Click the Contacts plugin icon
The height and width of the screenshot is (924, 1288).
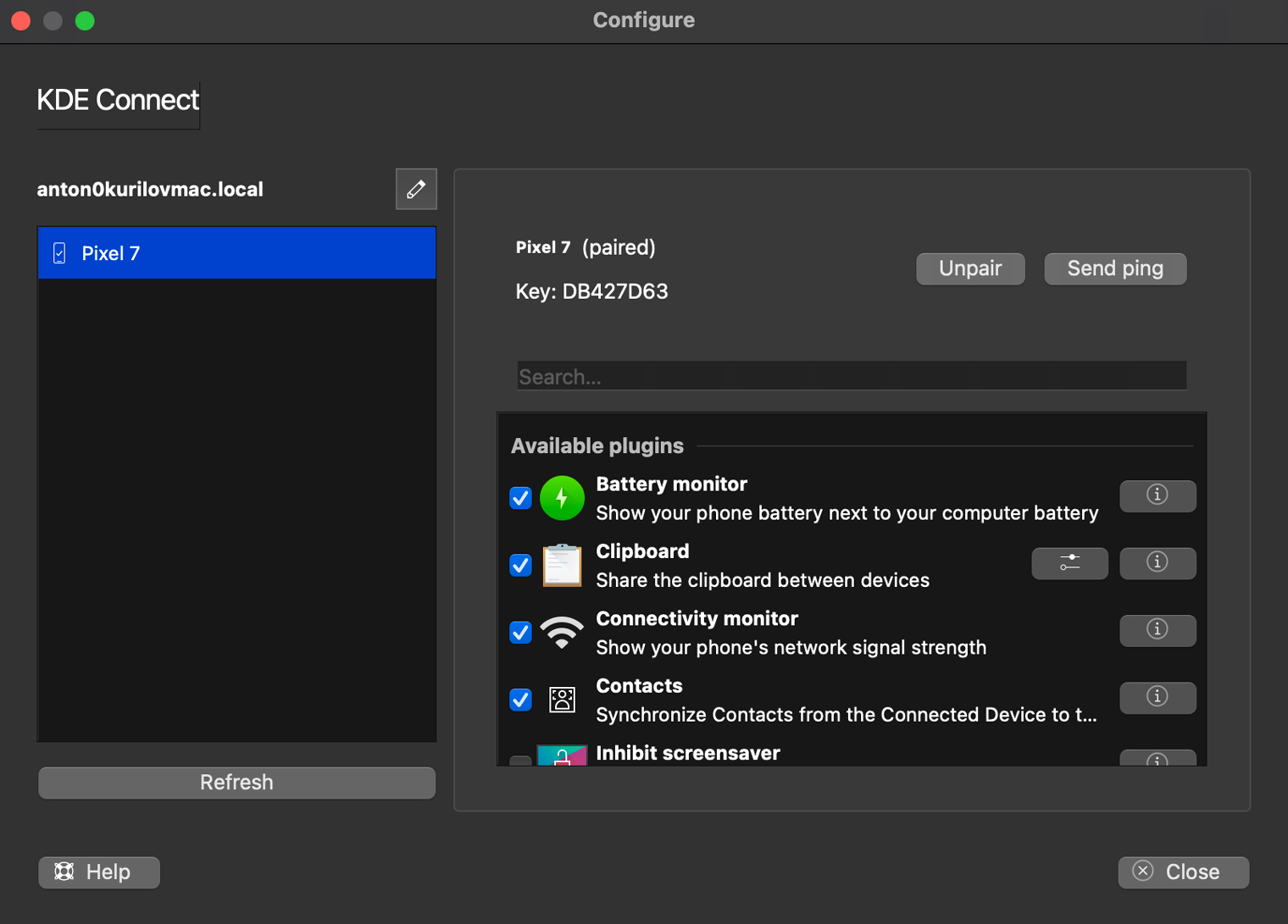[x=562, y=700]
